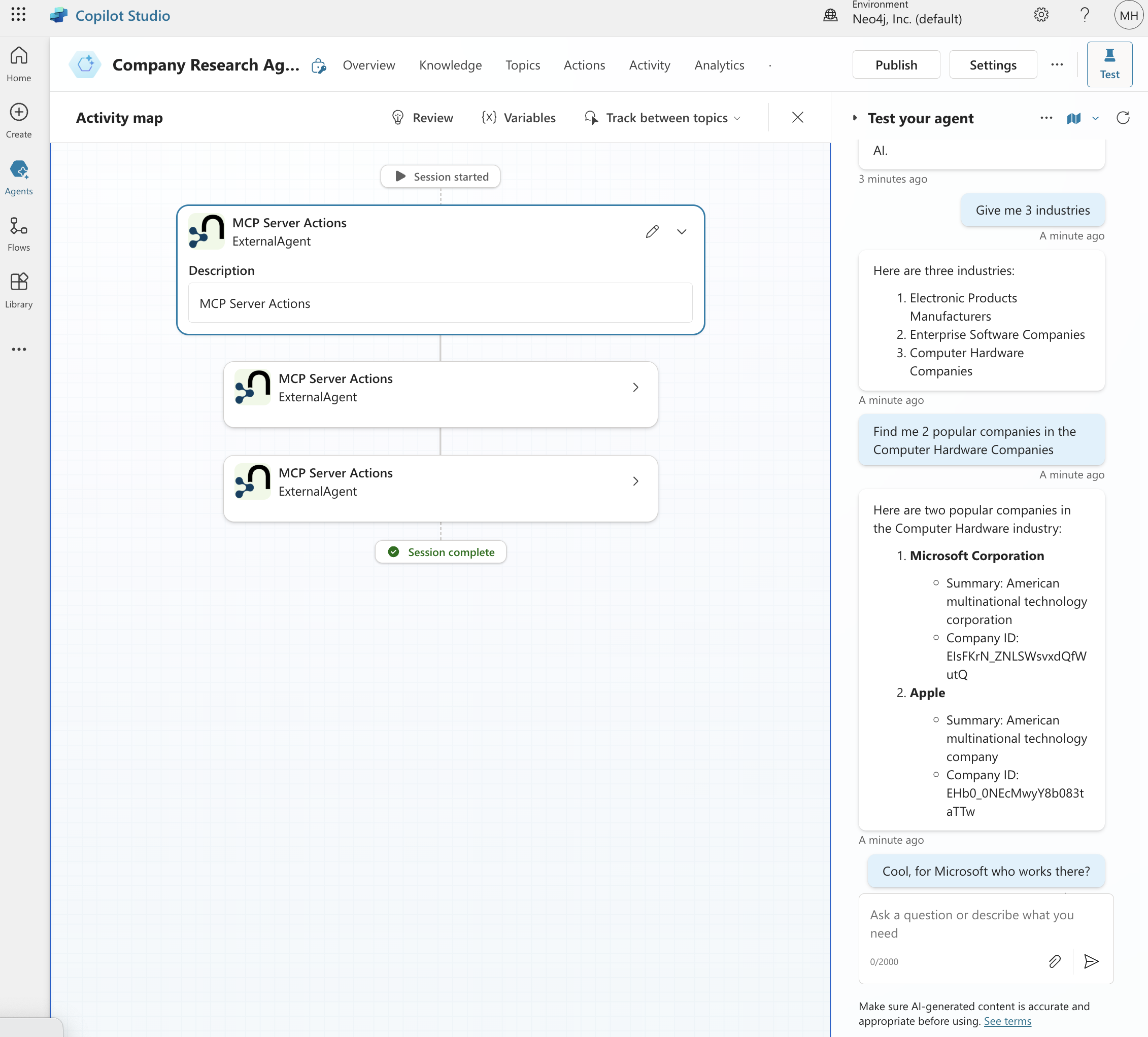Click the 'Give me 3 industries' message
The width and height of the screenshot is (1148, 1037).
pyautogui.click(x=1032, y=210)
